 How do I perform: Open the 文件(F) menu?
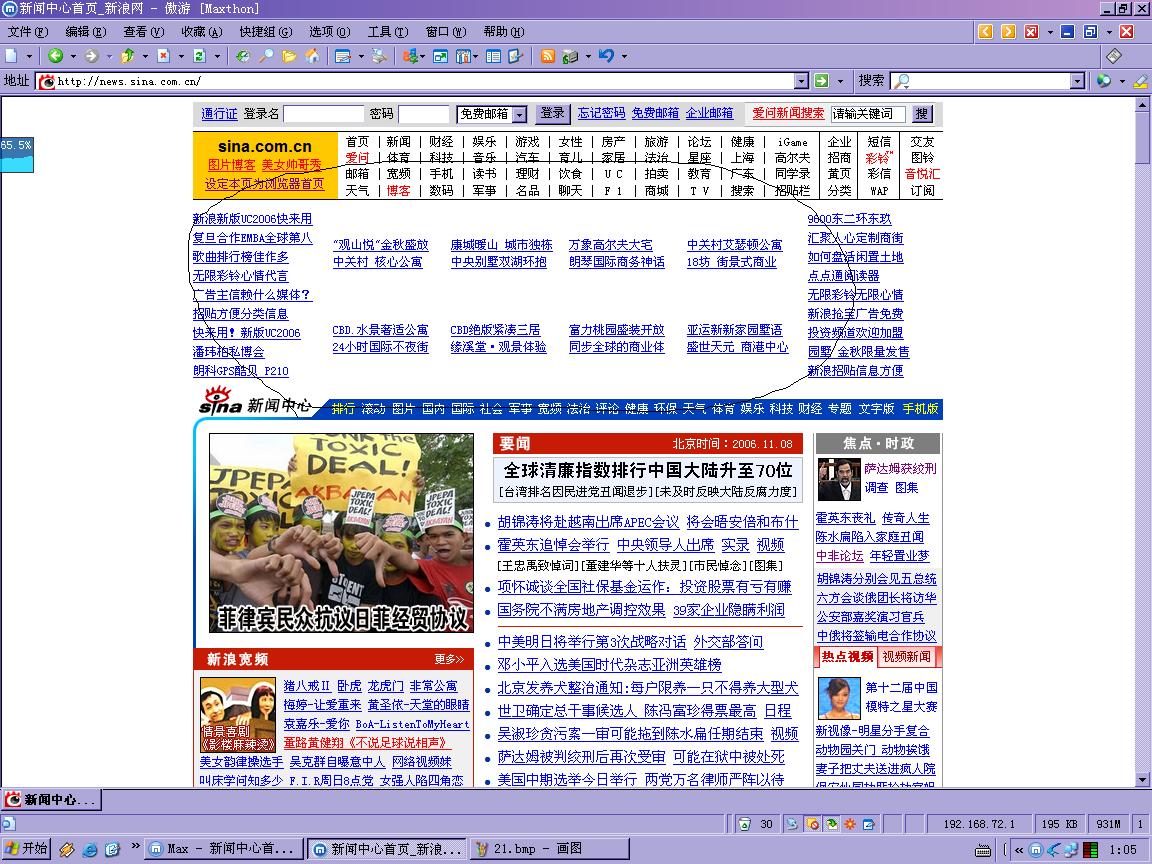coord(27,32)
